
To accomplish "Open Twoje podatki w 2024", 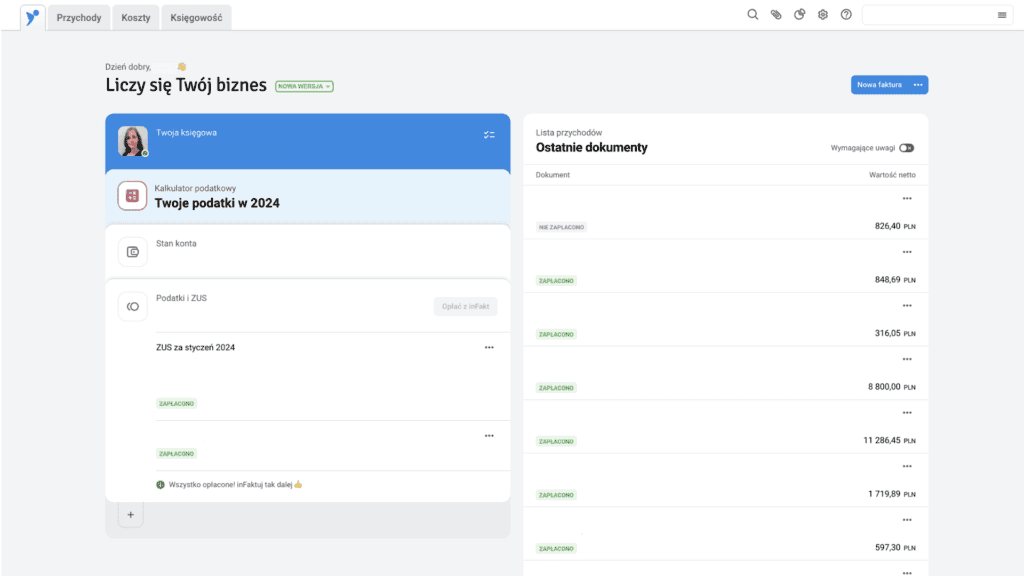I will click(217, 203).
